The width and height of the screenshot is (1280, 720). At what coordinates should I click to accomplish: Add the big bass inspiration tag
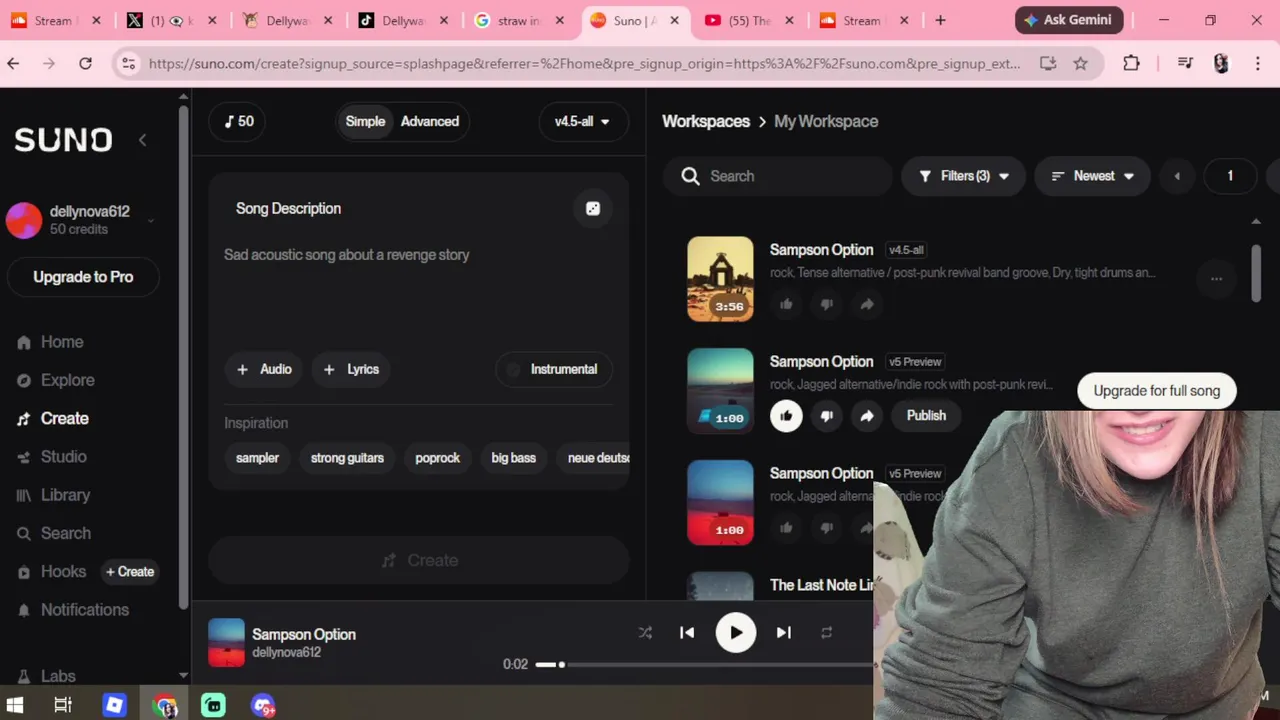coord(513,458)
